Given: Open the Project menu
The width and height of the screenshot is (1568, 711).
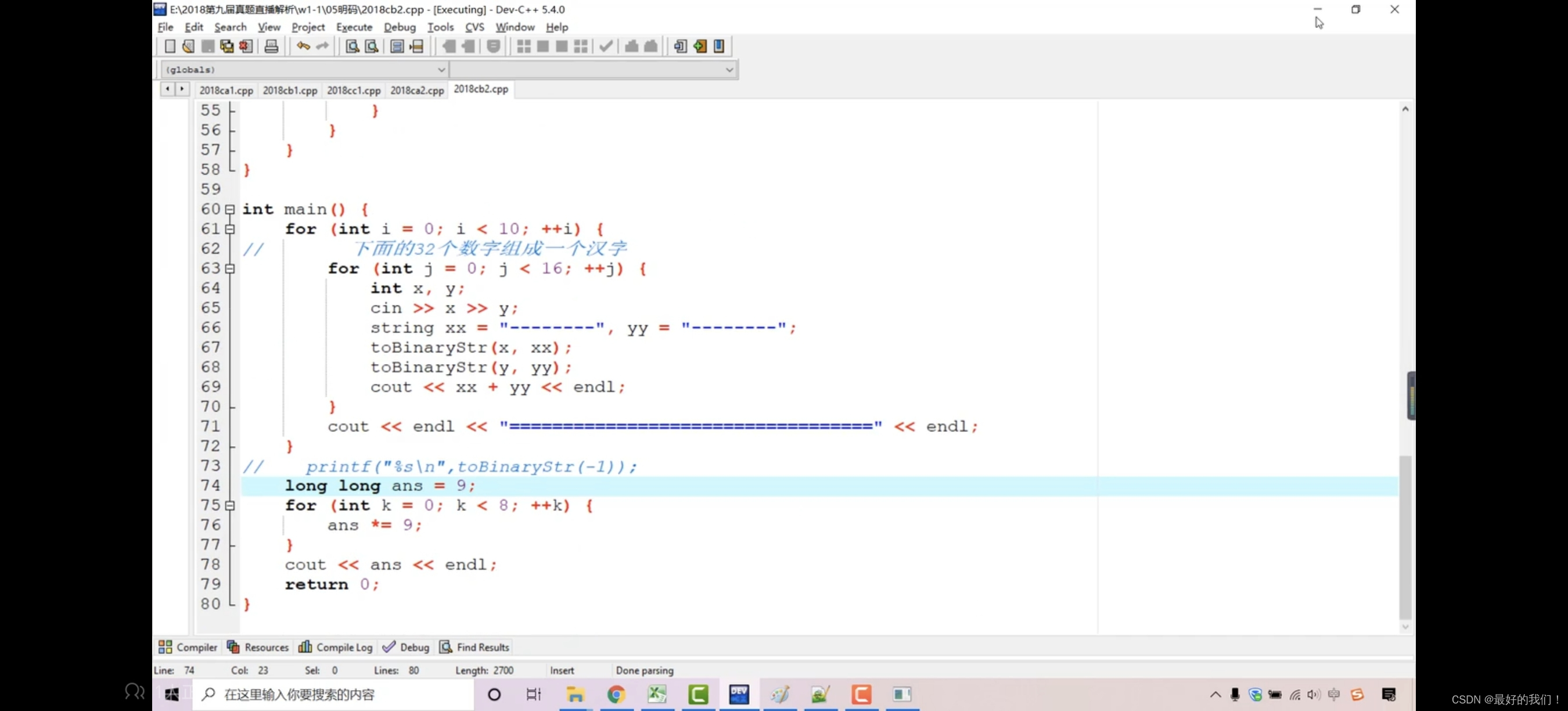Looking at the screenshot, I should pos(307,27).
